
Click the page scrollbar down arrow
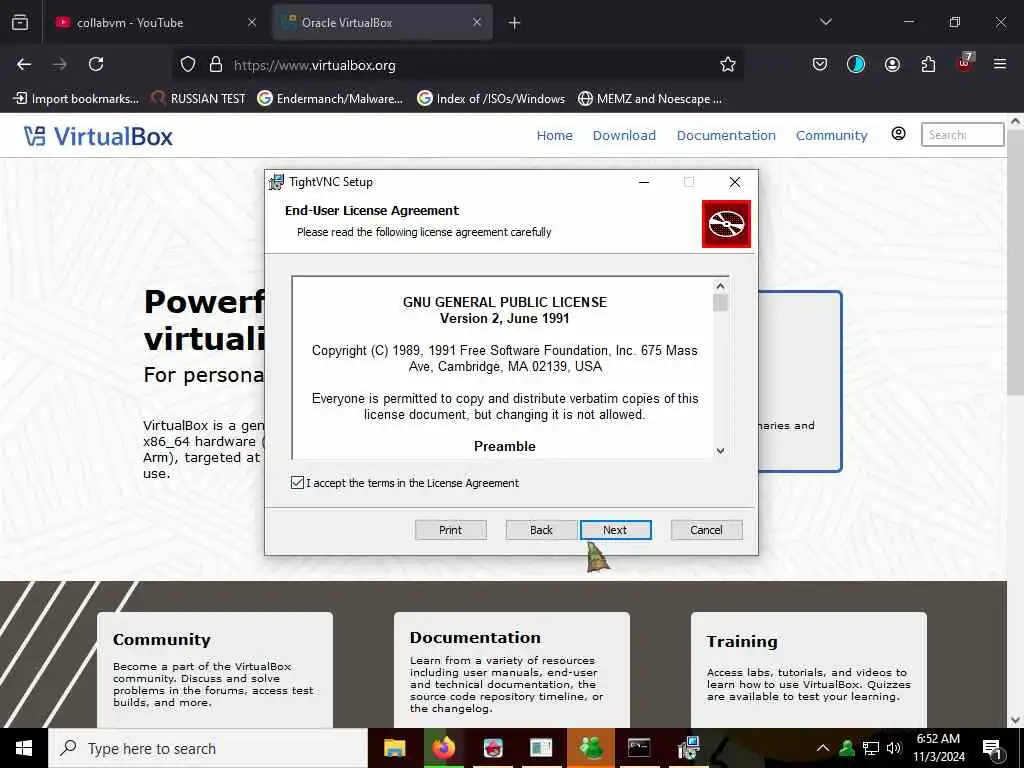coord(1015,720)
